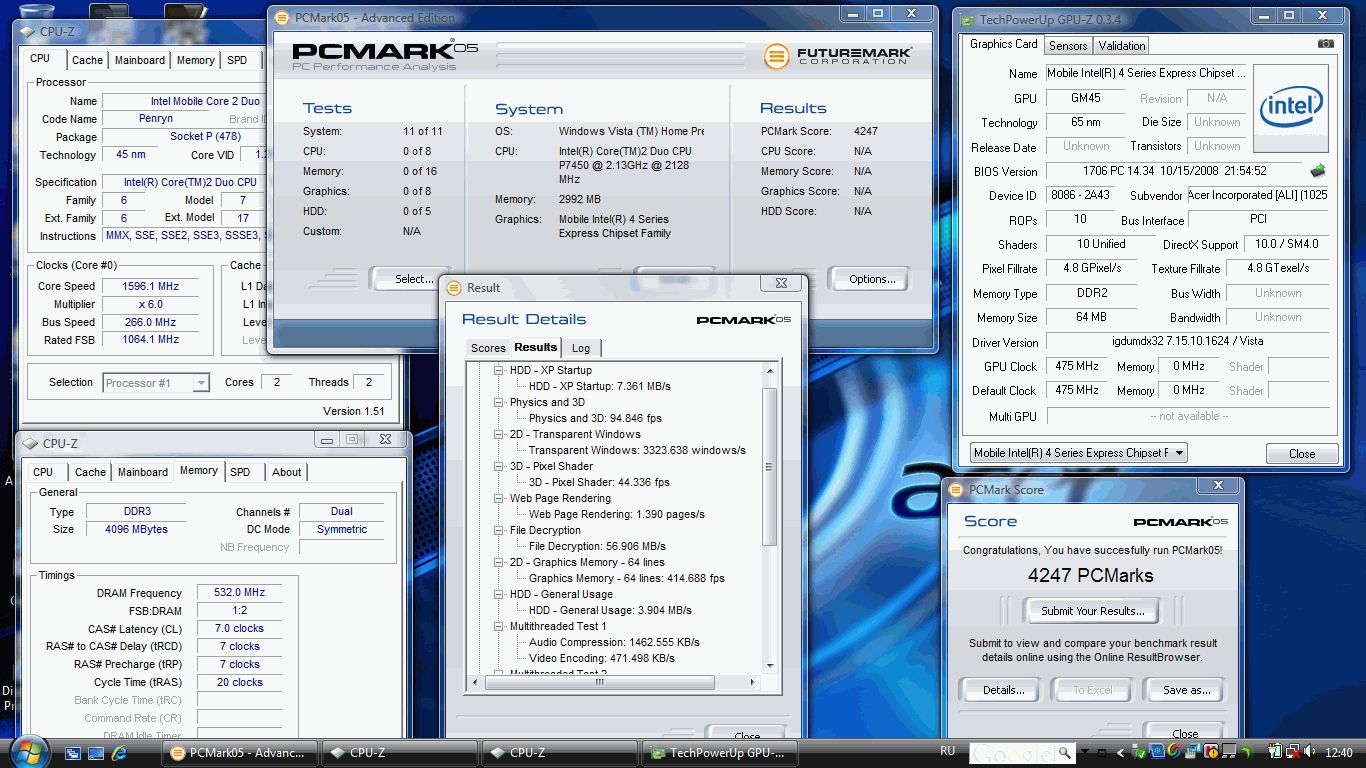Click the 12:40 taskbar clock

(x=1339, y=752)
